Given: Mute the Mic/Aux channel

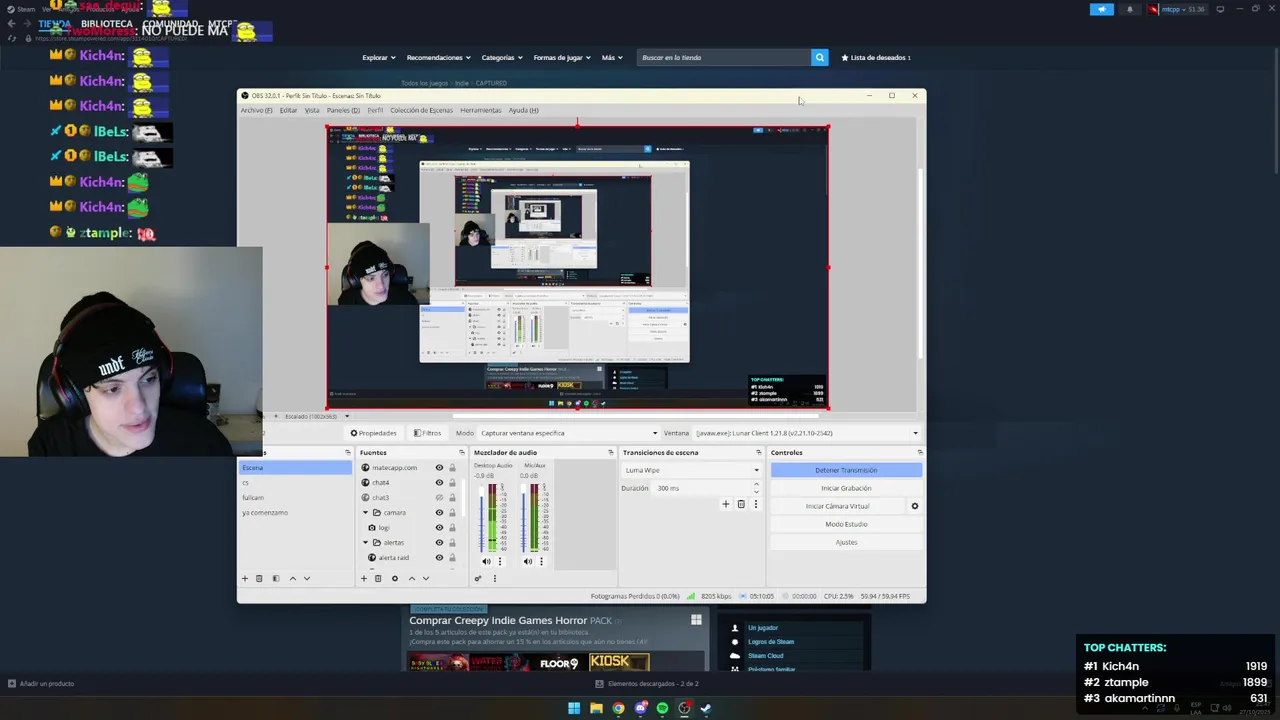Looking at the screenshot, I should coord(528,561).
